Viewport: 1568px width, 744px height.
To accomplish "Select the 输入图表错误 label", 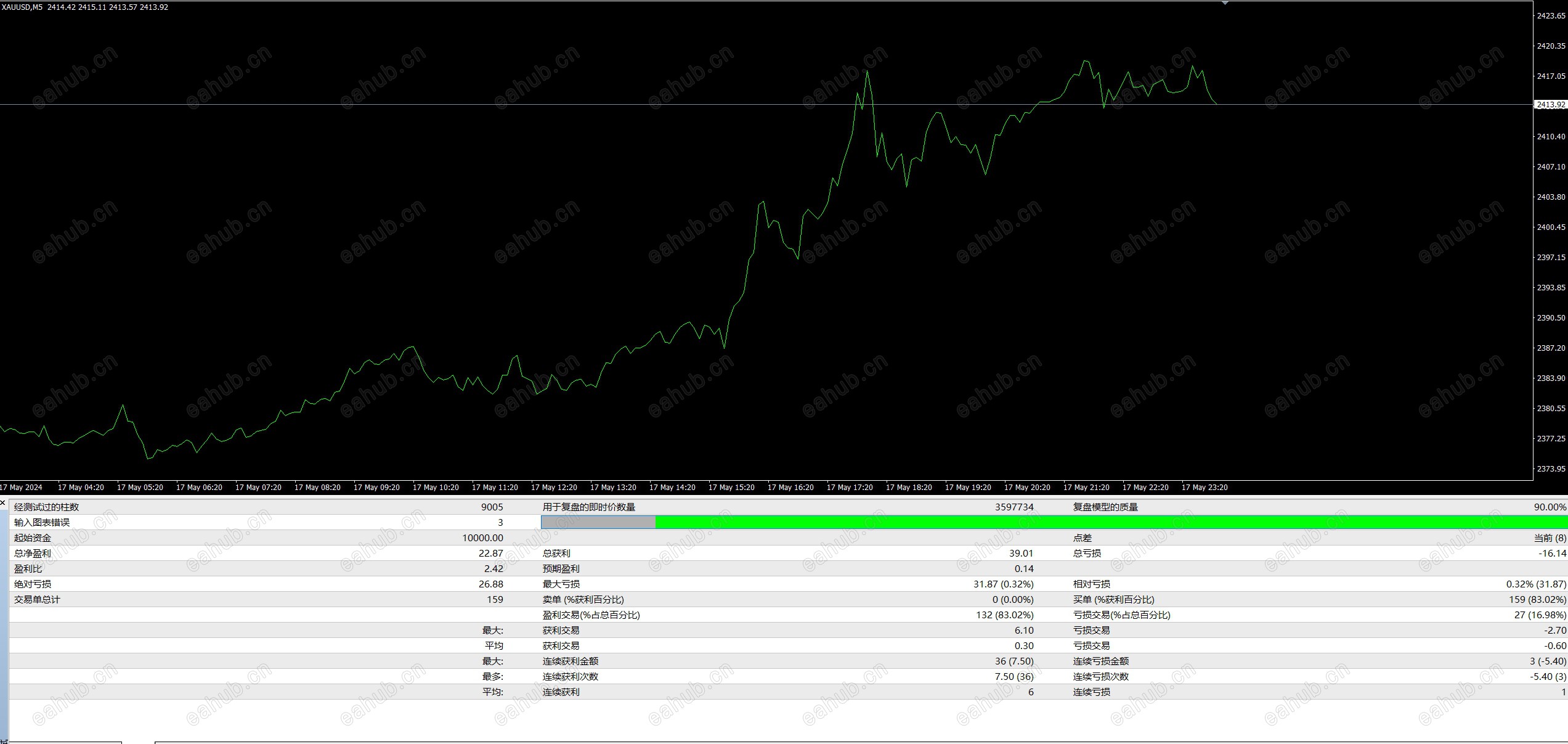I will pos(42,523).
